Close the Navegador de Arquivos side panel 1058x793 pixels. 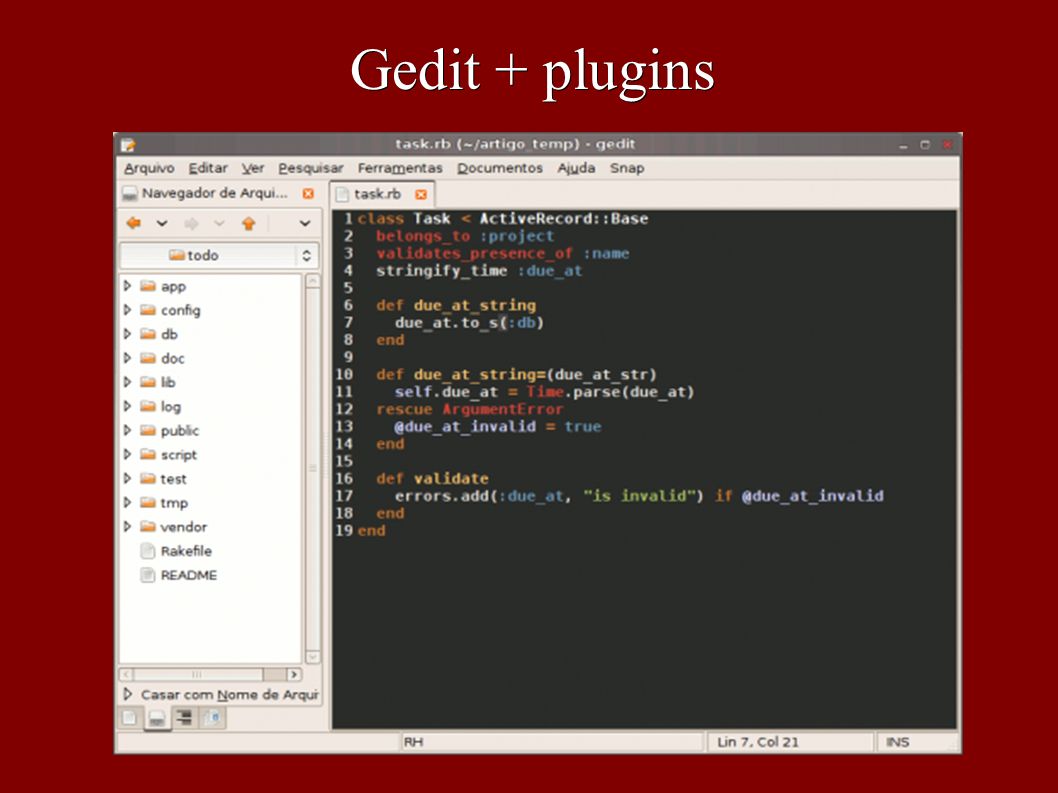(308, 194)
